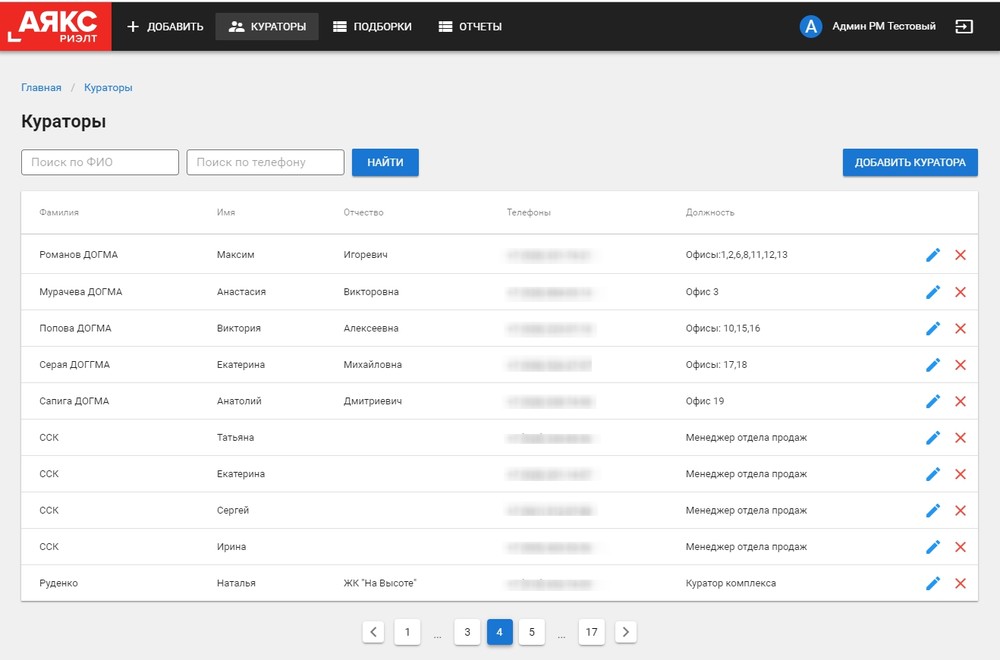Click the logout icon in header

coord(964,27)
